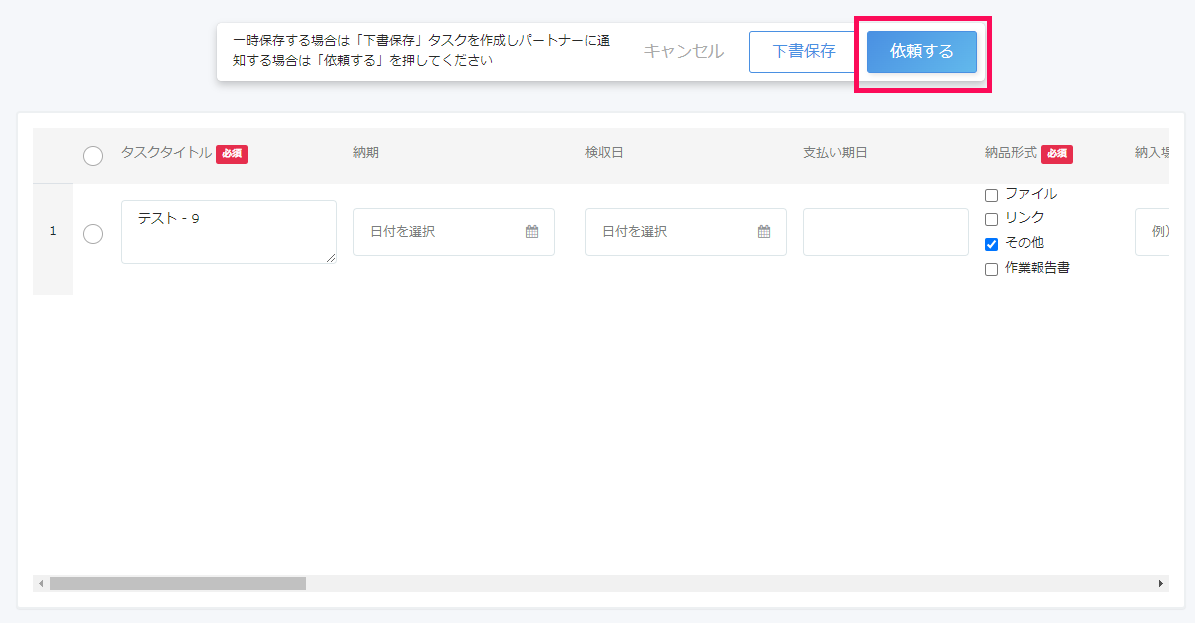Click calendar icon in 納期 field
The width and height of the screenshot is (1195, 623).
click(x=532, y=232)
